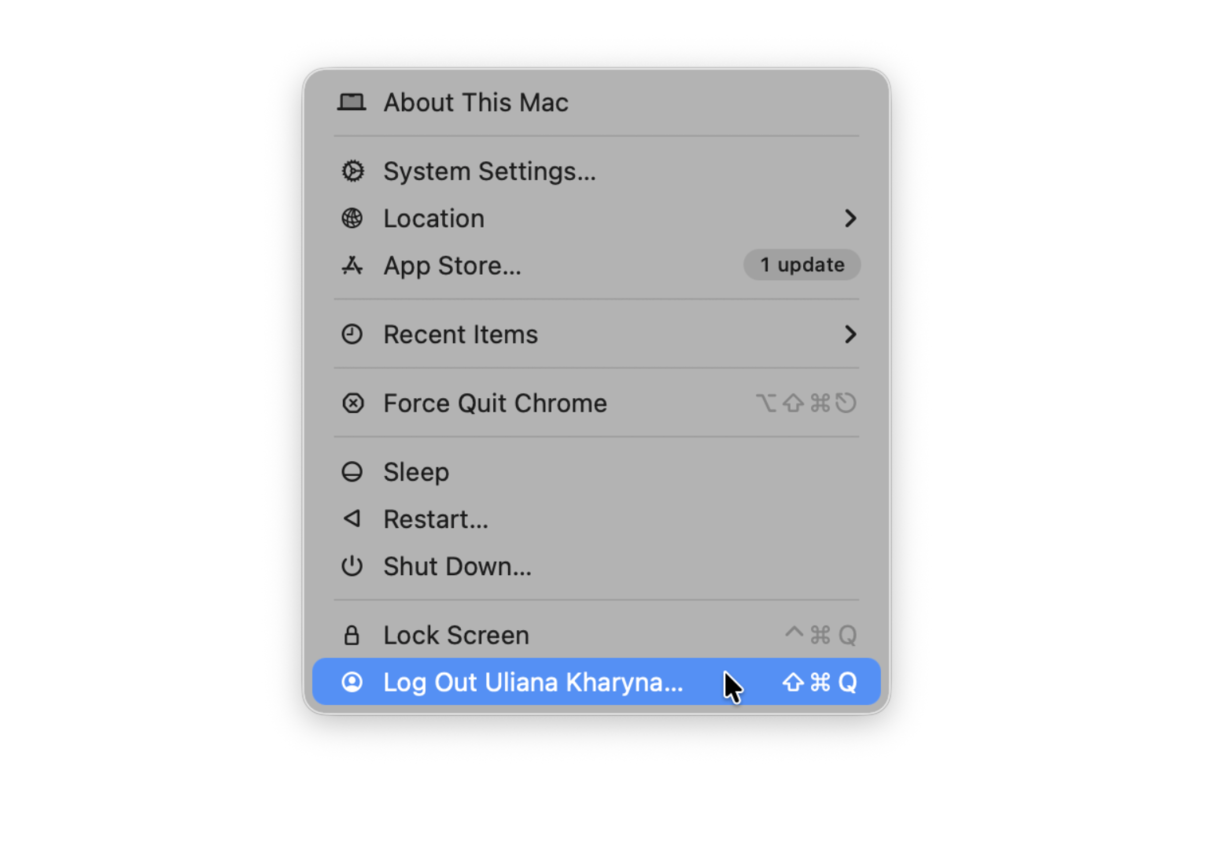Choose Sleep to put the Mac to sleep

coord(416,471)
